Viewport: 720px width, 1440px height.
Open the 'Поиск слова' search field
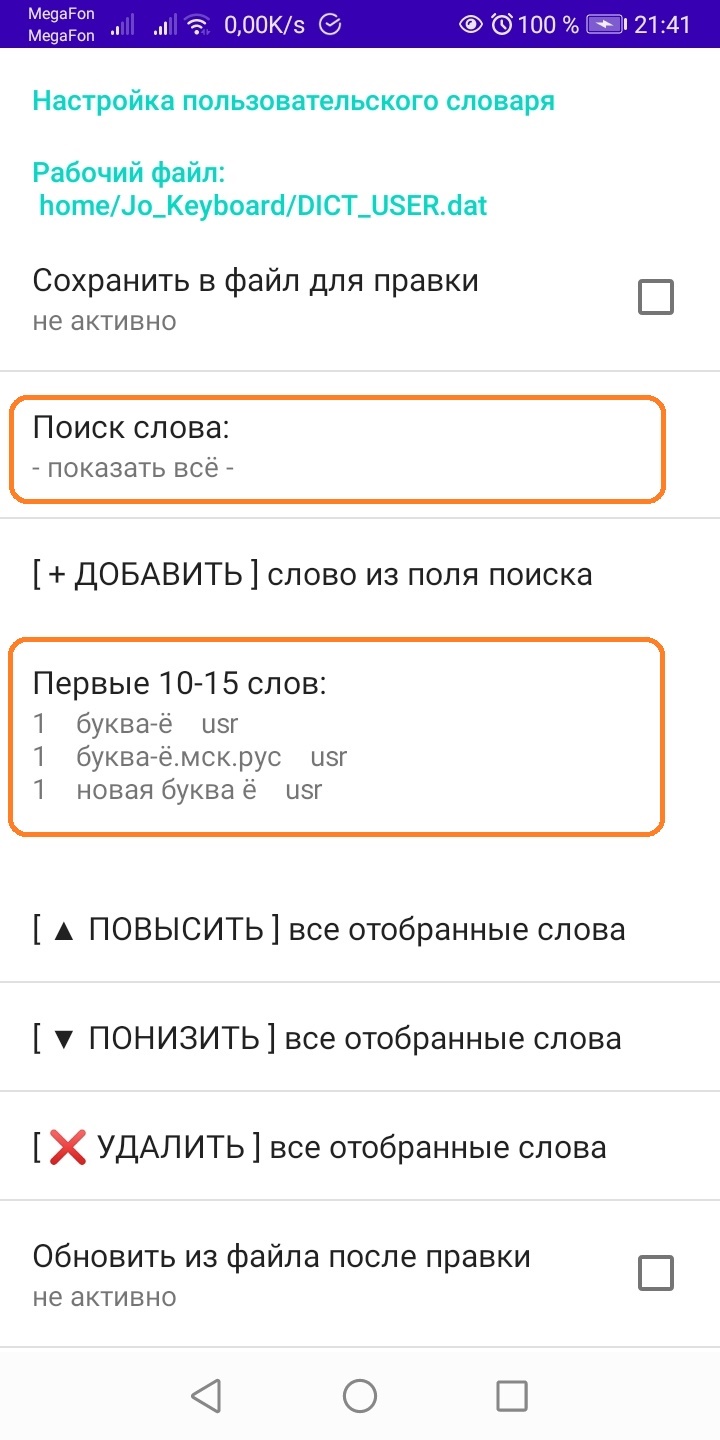pos(337,448)
